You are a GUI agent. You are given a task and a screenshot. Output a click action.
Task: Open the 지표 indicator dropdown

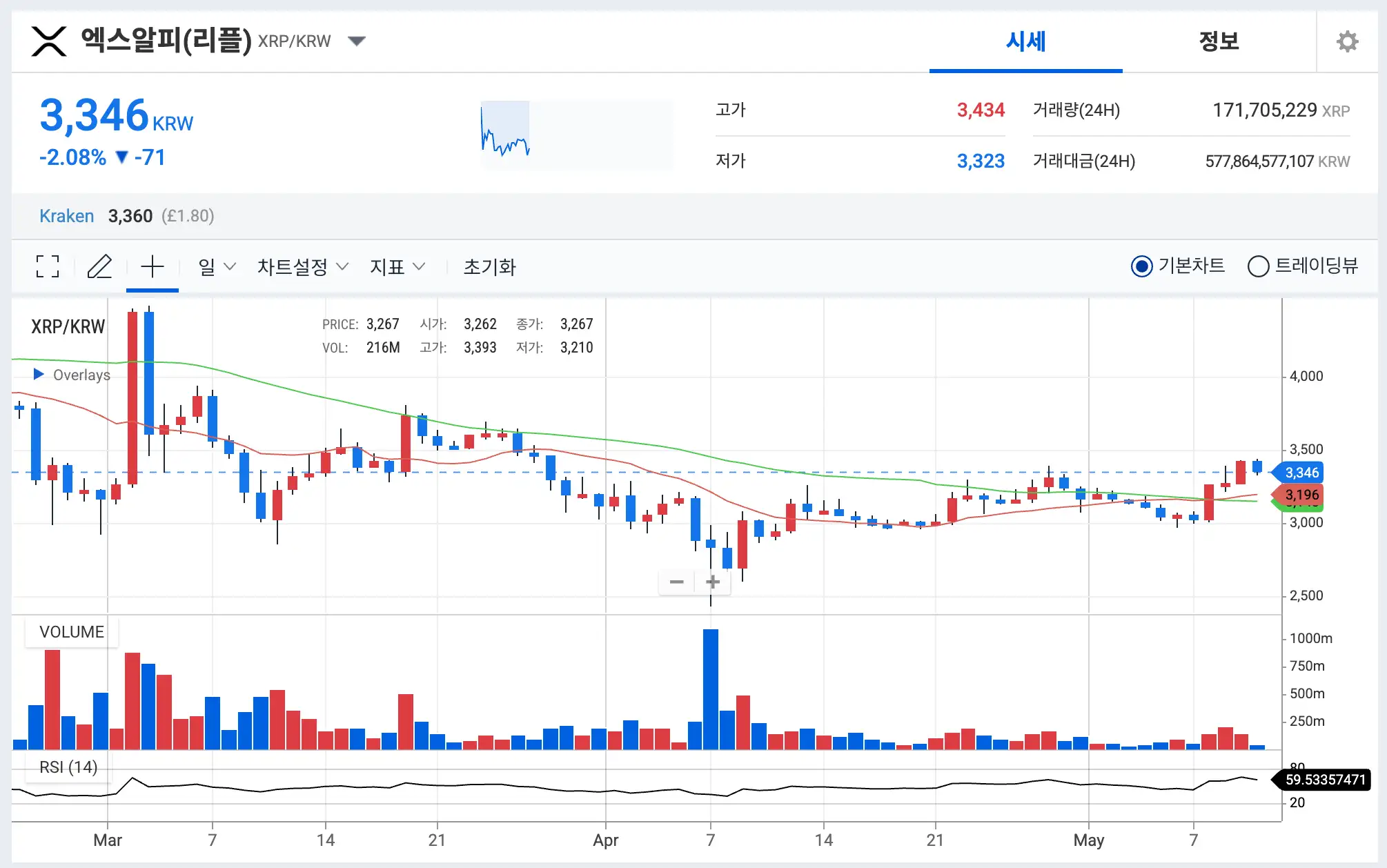click(x=397, y=266)
